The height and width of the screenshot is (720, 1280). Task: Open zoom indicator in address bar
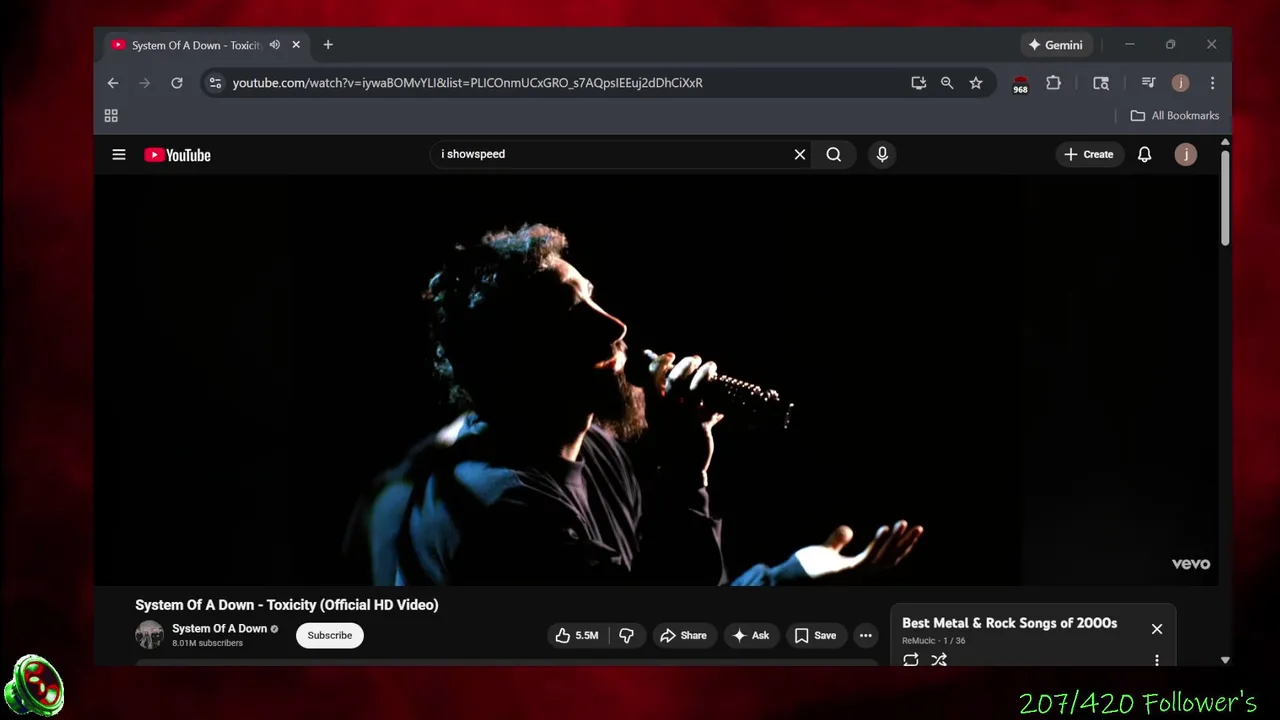click(947, 83)
